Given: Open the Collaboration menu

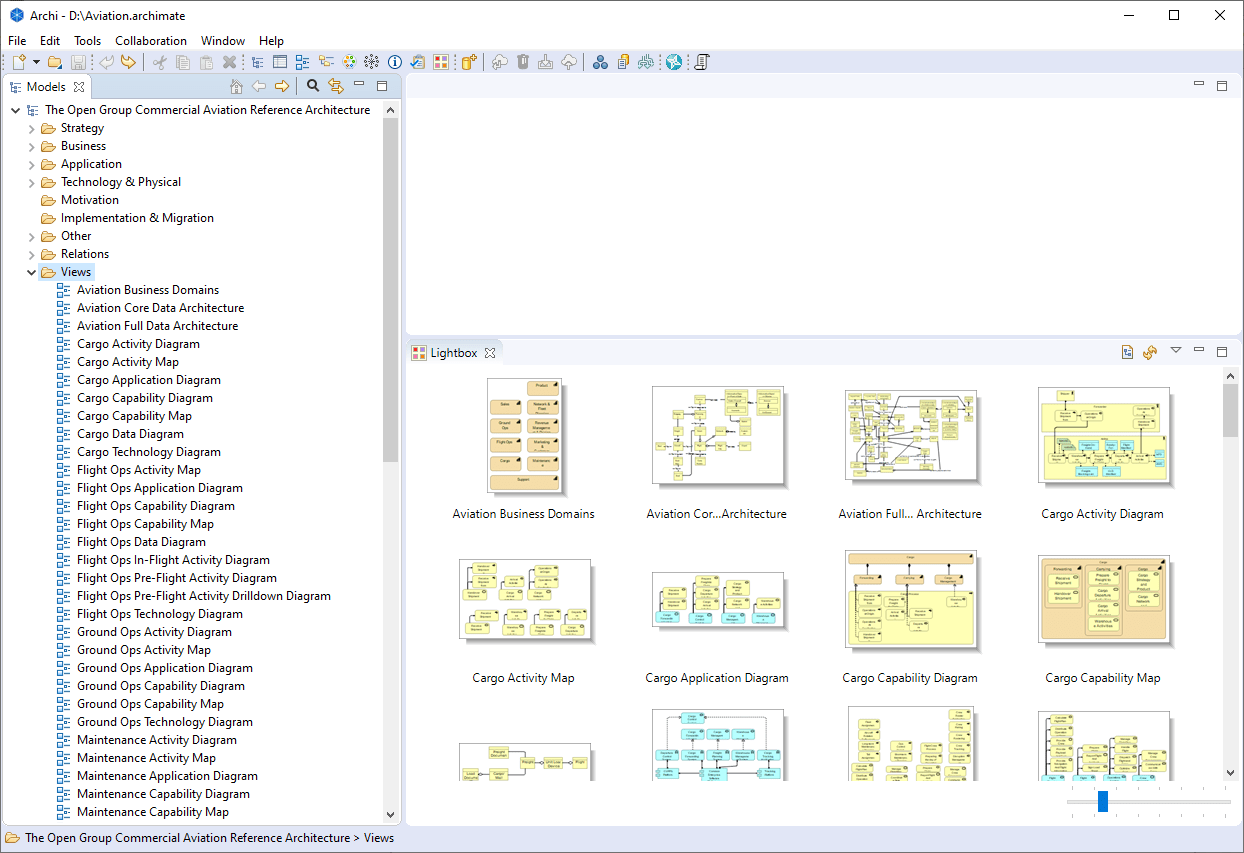Looking at the screenshot, I should click(151, 41).
